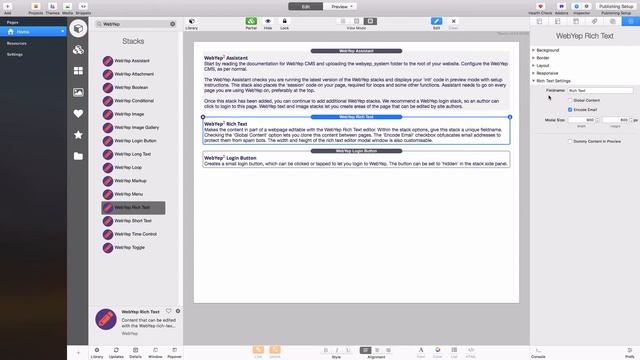Open the Color picker icon in bottom toolbar
This screenshot has width=640, height=360.
pyautogui.click(x=438, y=350)
